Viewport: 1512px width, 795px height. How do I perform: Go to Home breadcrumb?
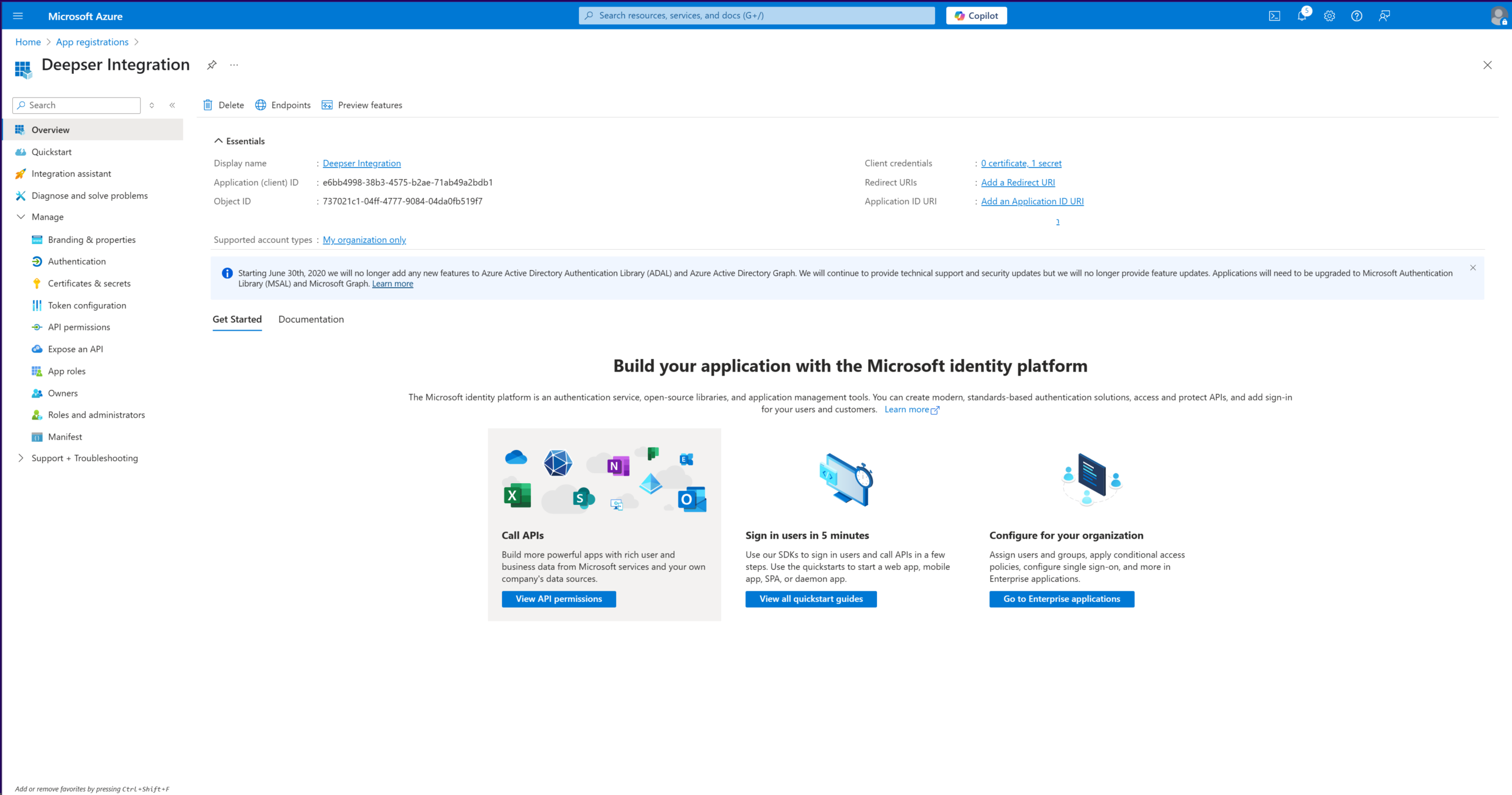tap(28, 42)
